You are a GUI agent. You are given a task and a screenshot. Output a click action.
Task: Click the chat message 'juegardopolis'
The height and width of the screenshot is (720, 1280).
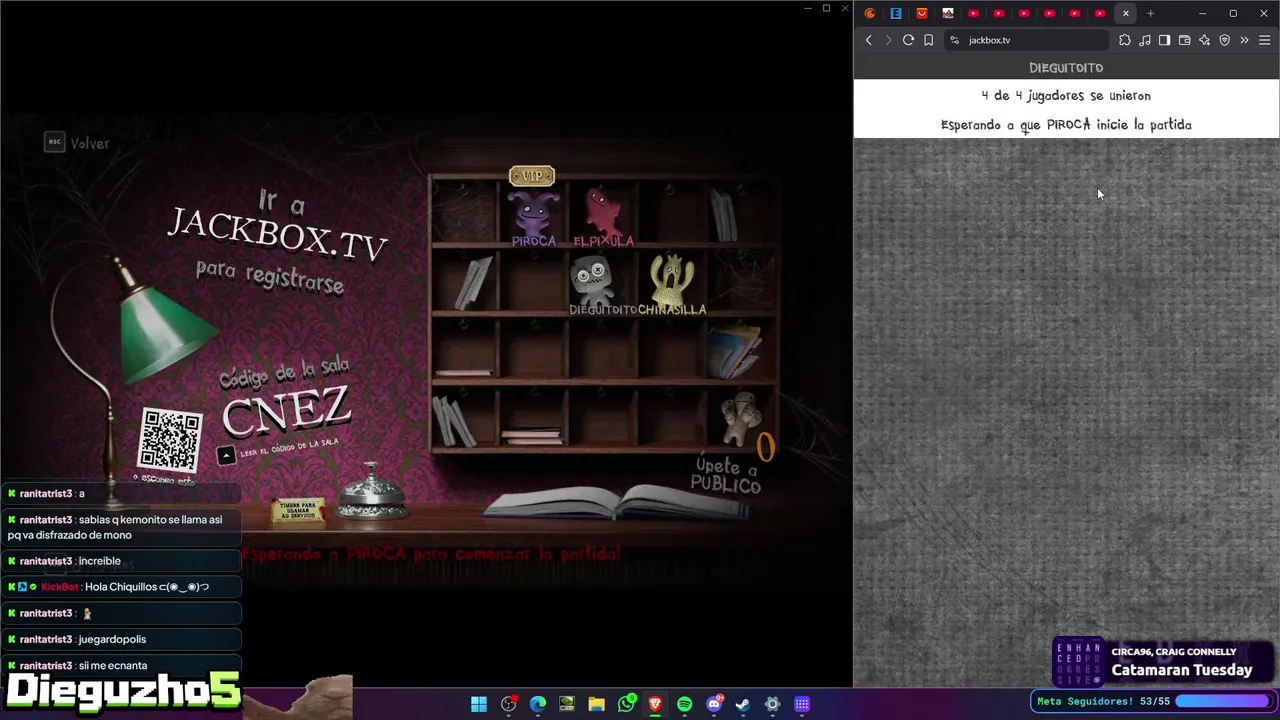(112, 639)
